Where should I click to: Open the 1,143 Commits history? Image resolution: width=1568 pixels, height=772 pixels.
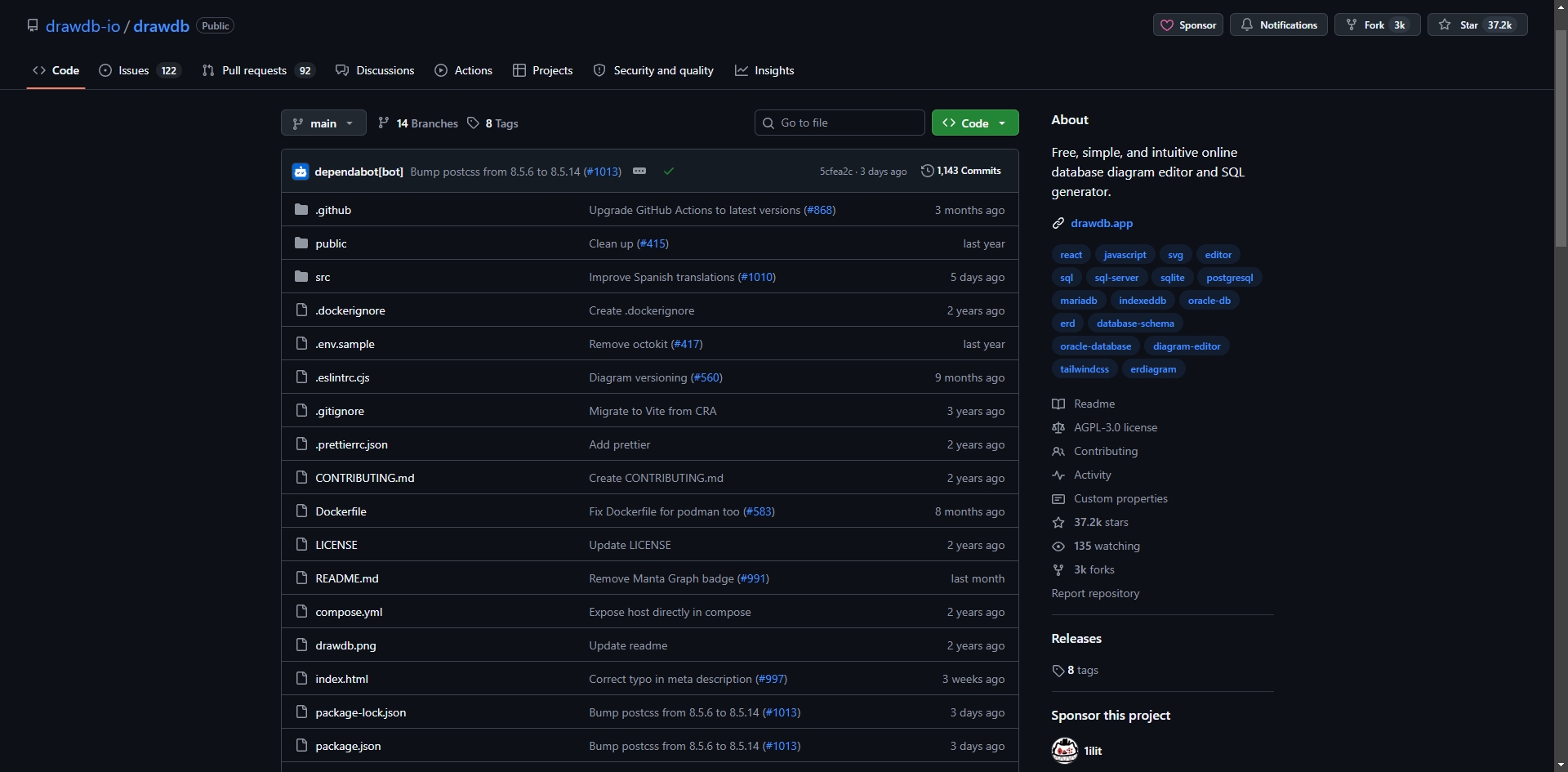click(x=961, y=171)
